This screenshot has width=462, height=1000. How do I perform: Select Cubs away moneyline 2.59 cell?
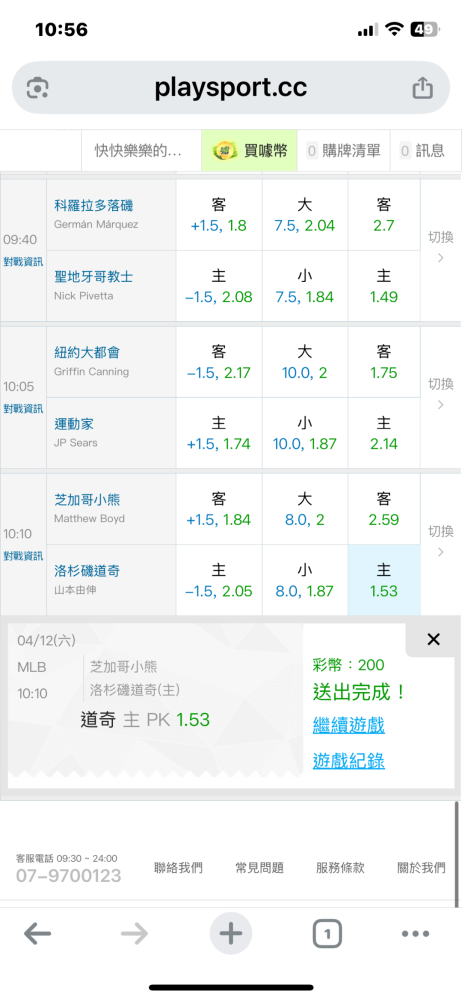384,508
